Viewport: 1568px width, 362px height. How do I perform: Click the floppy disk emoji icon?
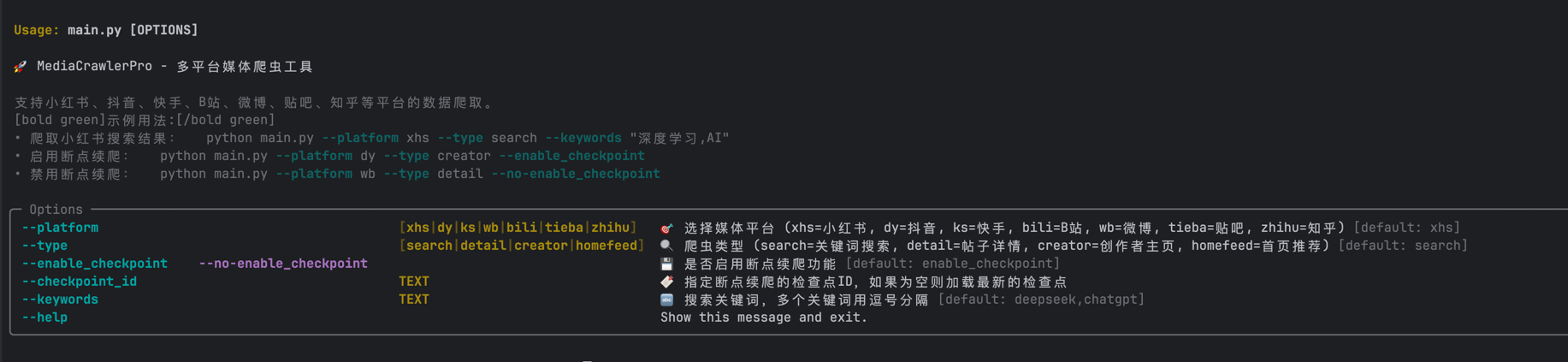click(x=667, y=264)
